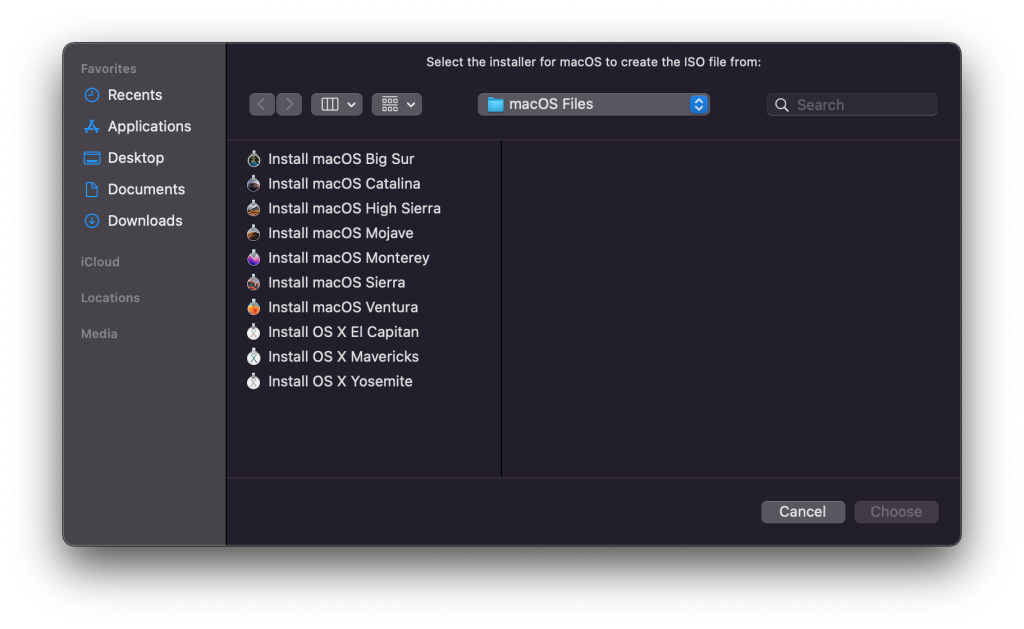Go back with the left chevron button
This screenshot has width=1024, height=629.
(x=262, y=105)
